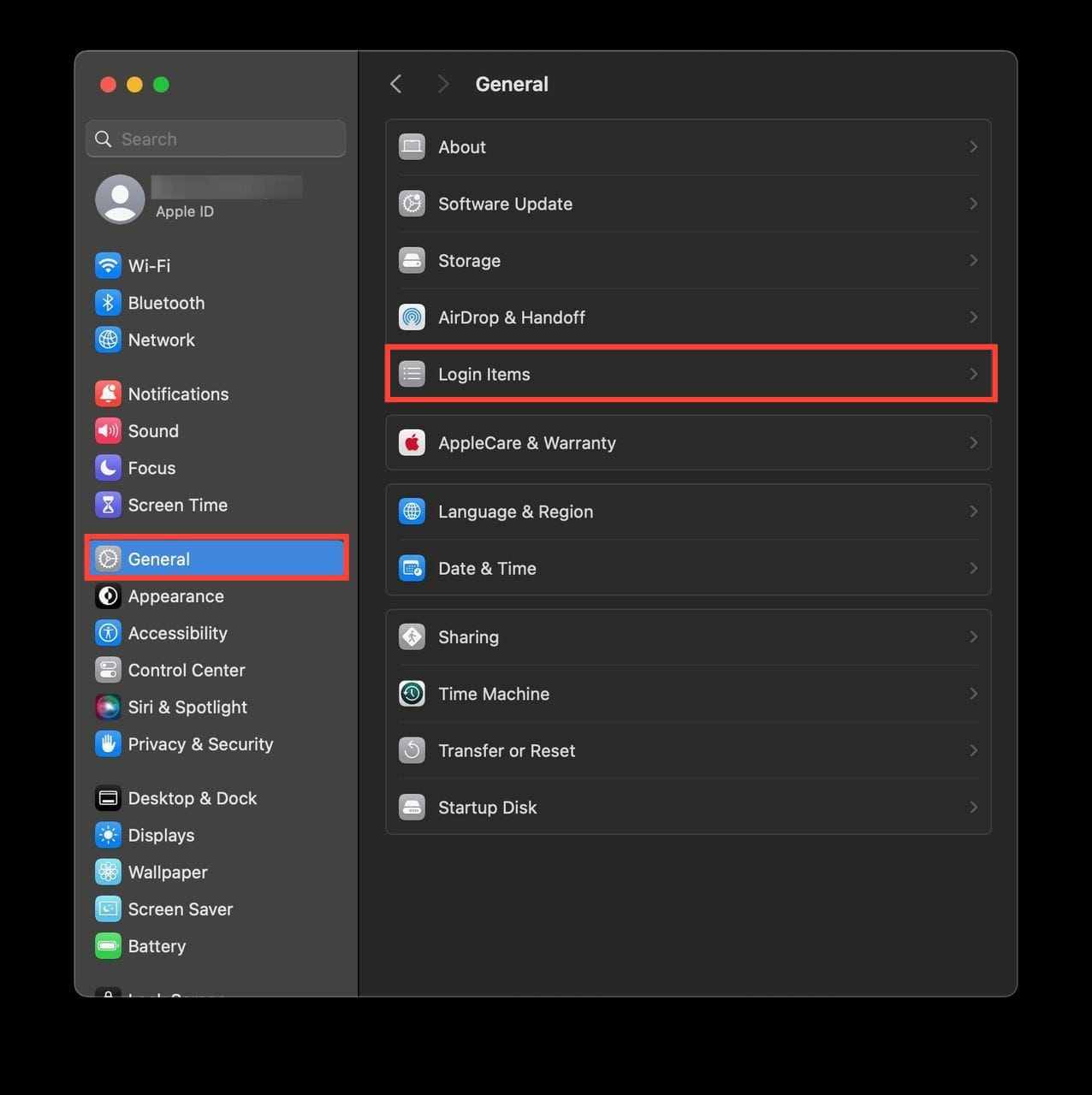Viewport: 1092px width, 1095px height.
Task: Click the Startup Disk drive icon
Action: [x=412, y=807]
